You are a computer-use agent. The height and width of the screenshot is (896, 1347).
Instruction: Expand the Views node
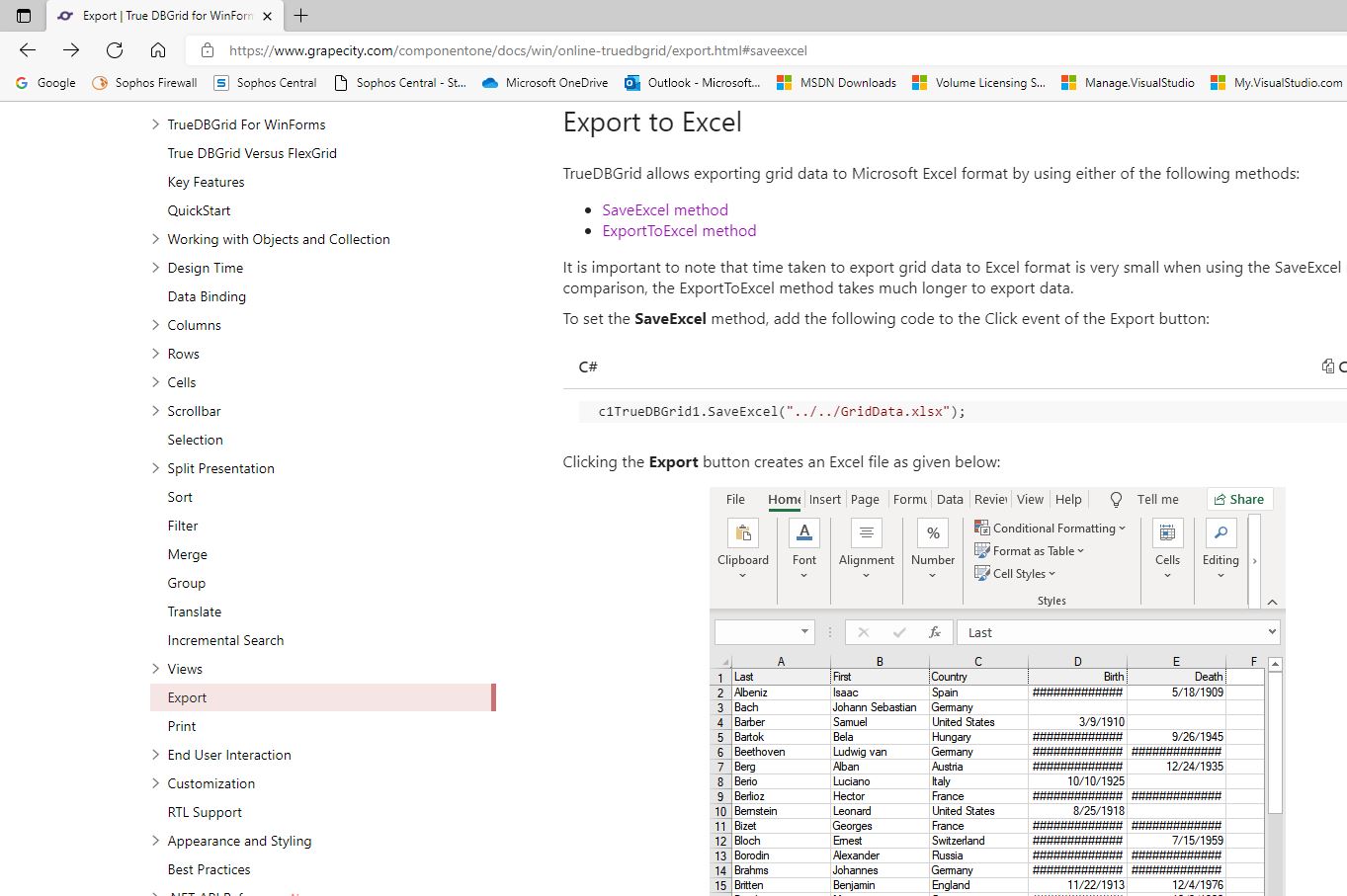click(155, 669)
